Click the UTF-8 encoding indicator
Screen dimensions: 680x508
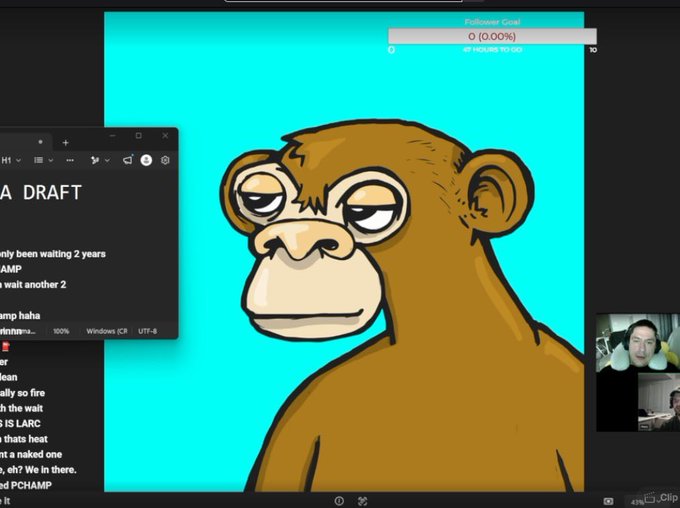[147, 331]
